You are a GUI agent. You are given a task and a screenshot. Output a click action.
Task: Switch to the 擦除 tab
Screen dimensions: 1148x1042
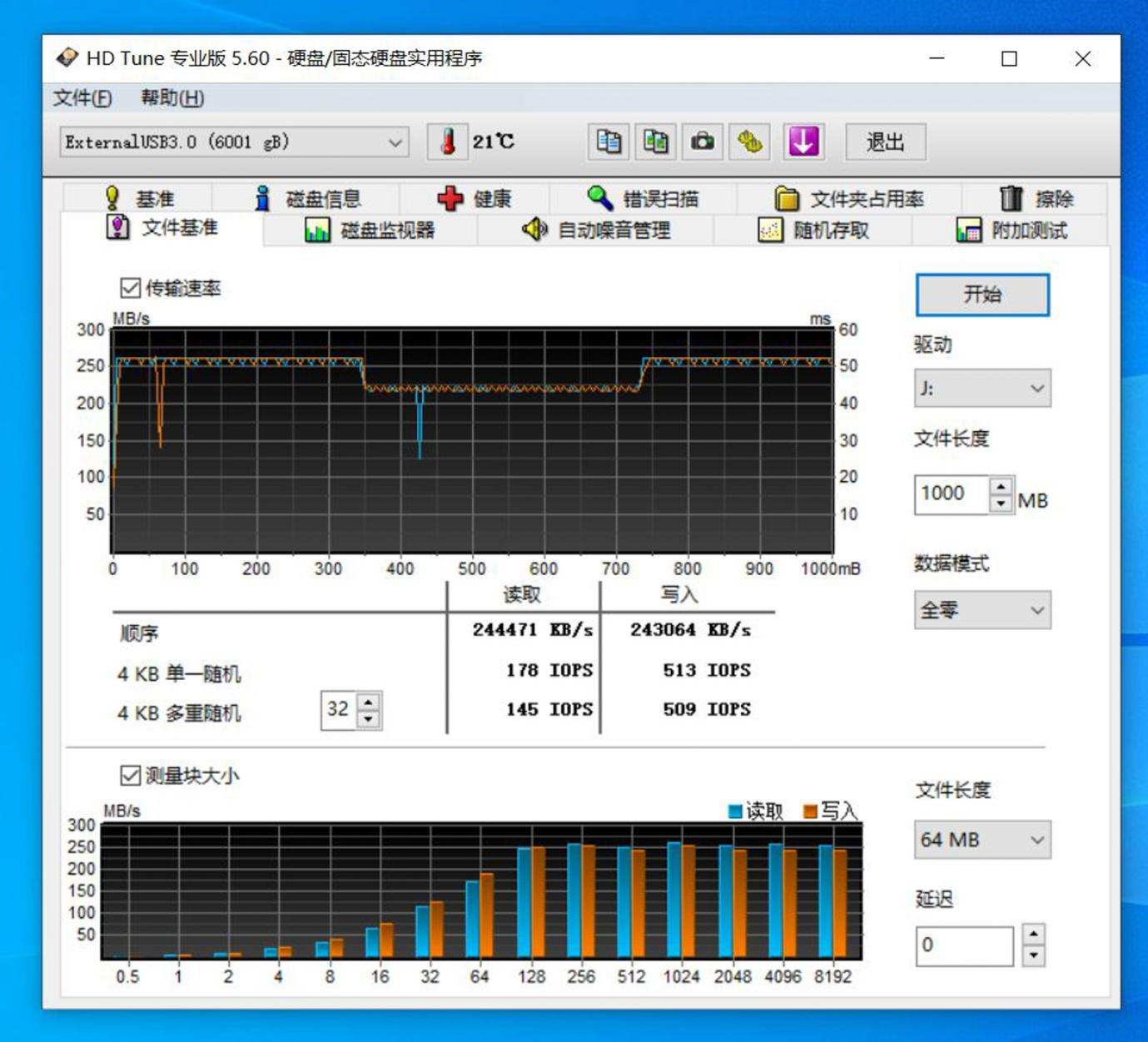[x=1036, y=199]
